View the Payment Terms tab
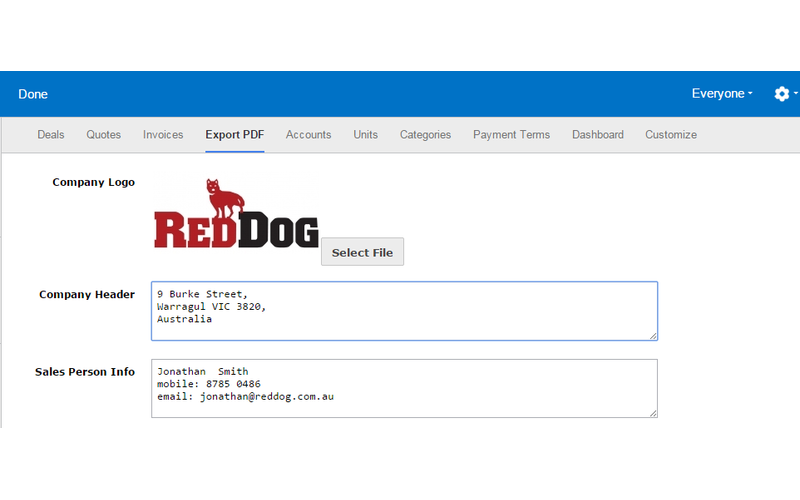Viewport: 800px width, 500px height. tap(511, 135)
